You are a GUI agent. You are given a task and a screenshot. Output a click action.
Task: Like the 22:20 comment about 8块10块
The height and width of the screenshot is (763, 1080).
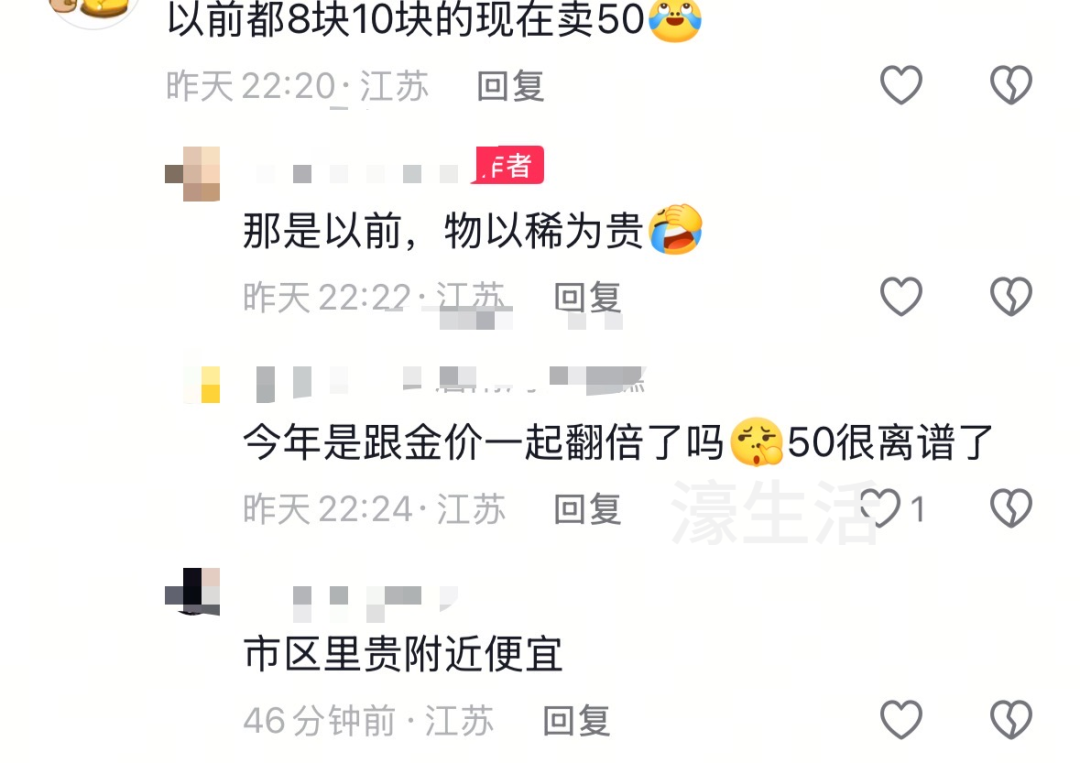coord(901,85)
